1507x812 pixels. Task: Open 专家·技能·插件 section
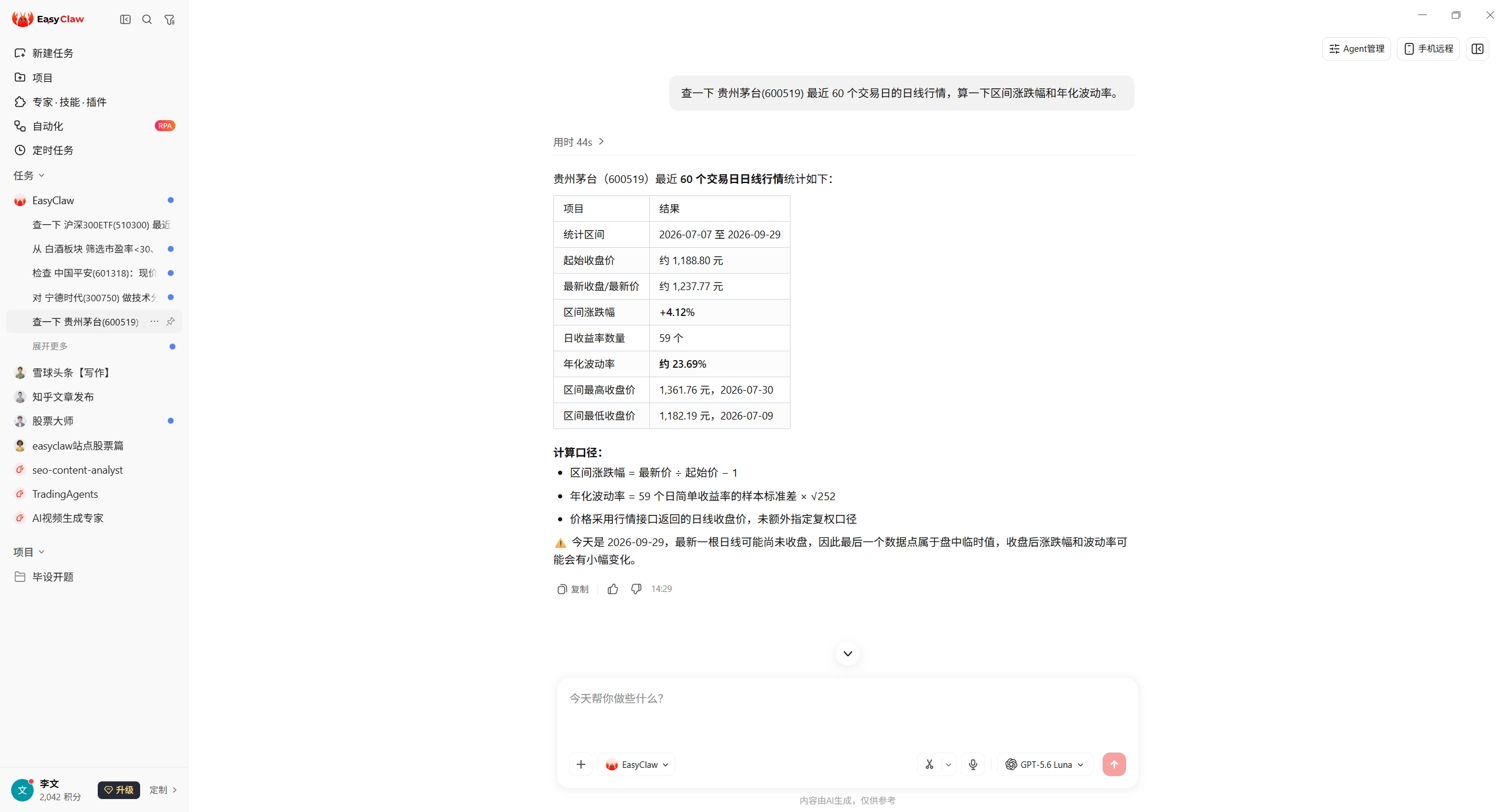click(94, 102)
